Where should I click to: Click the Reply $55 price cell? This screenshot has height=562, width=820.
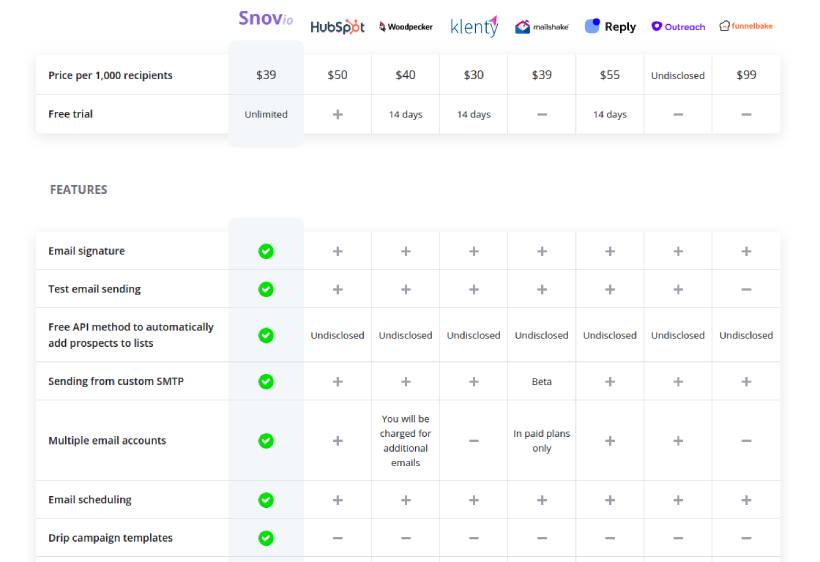click(610, 75)
